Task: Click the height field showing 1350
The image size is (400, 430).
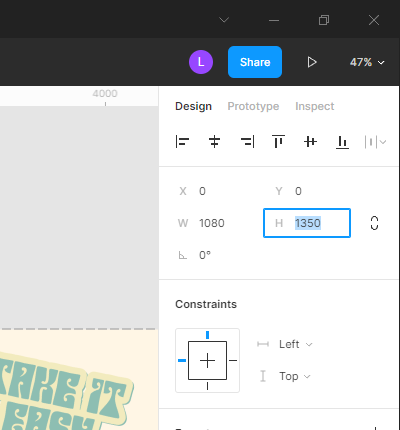Action: pyautogui.click(x=307, y=223)
